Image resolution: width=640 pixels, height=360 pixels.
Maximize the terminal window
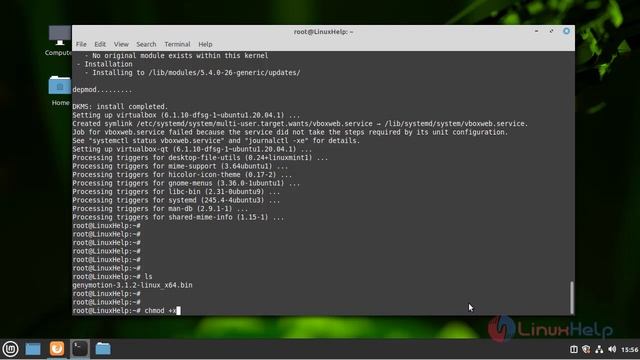tap(551, 31)
